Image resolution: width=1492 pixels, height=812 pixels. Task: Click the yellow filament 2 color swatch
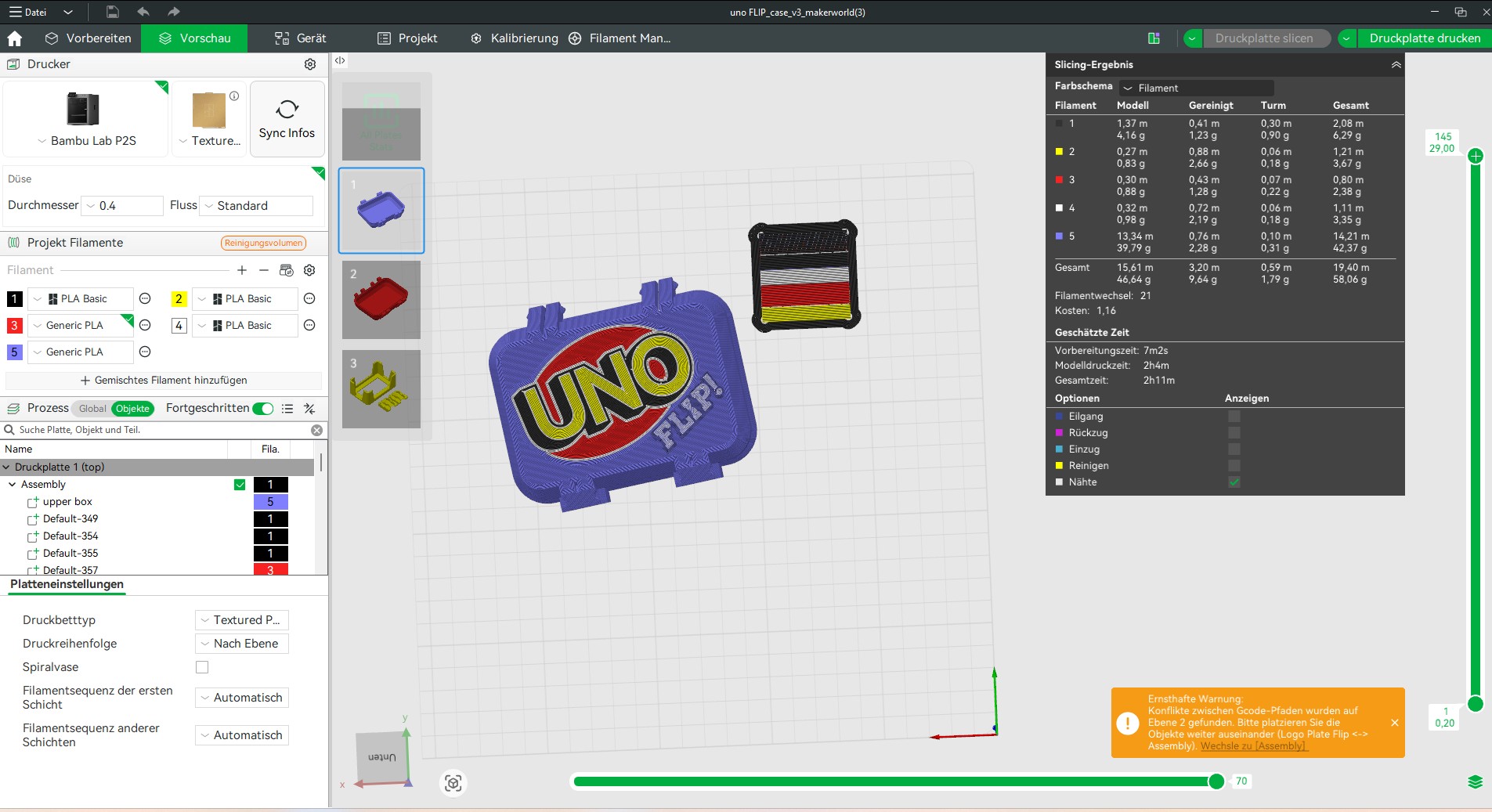[x=179, y=298]
